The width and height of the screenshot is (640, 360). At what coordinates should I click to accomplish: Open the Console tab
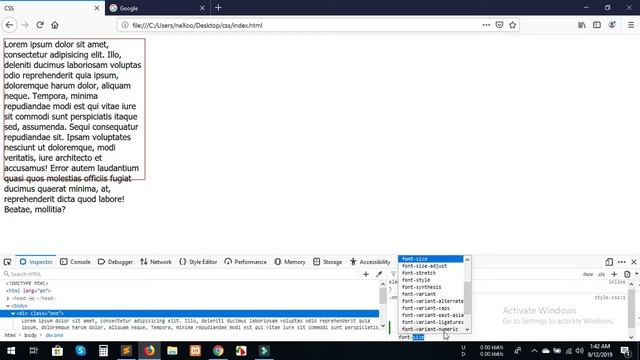click(x=75, y=262)
